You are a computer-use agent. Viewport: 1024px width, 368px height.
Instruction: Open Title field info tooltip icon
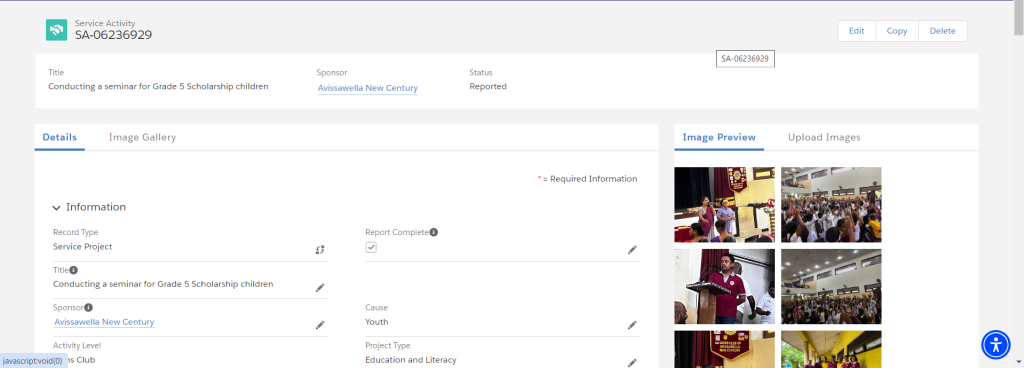(x=74, y=269)
